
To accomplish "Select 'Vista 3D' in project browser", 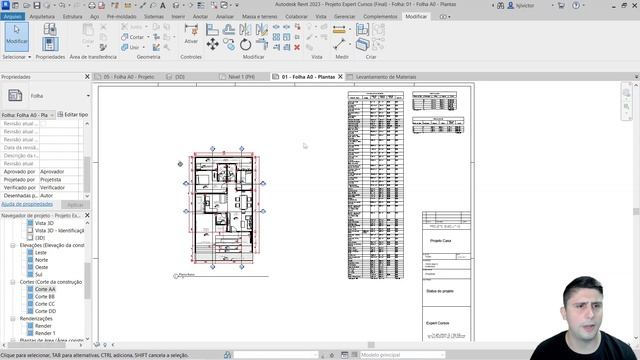I will coord(44,223).
